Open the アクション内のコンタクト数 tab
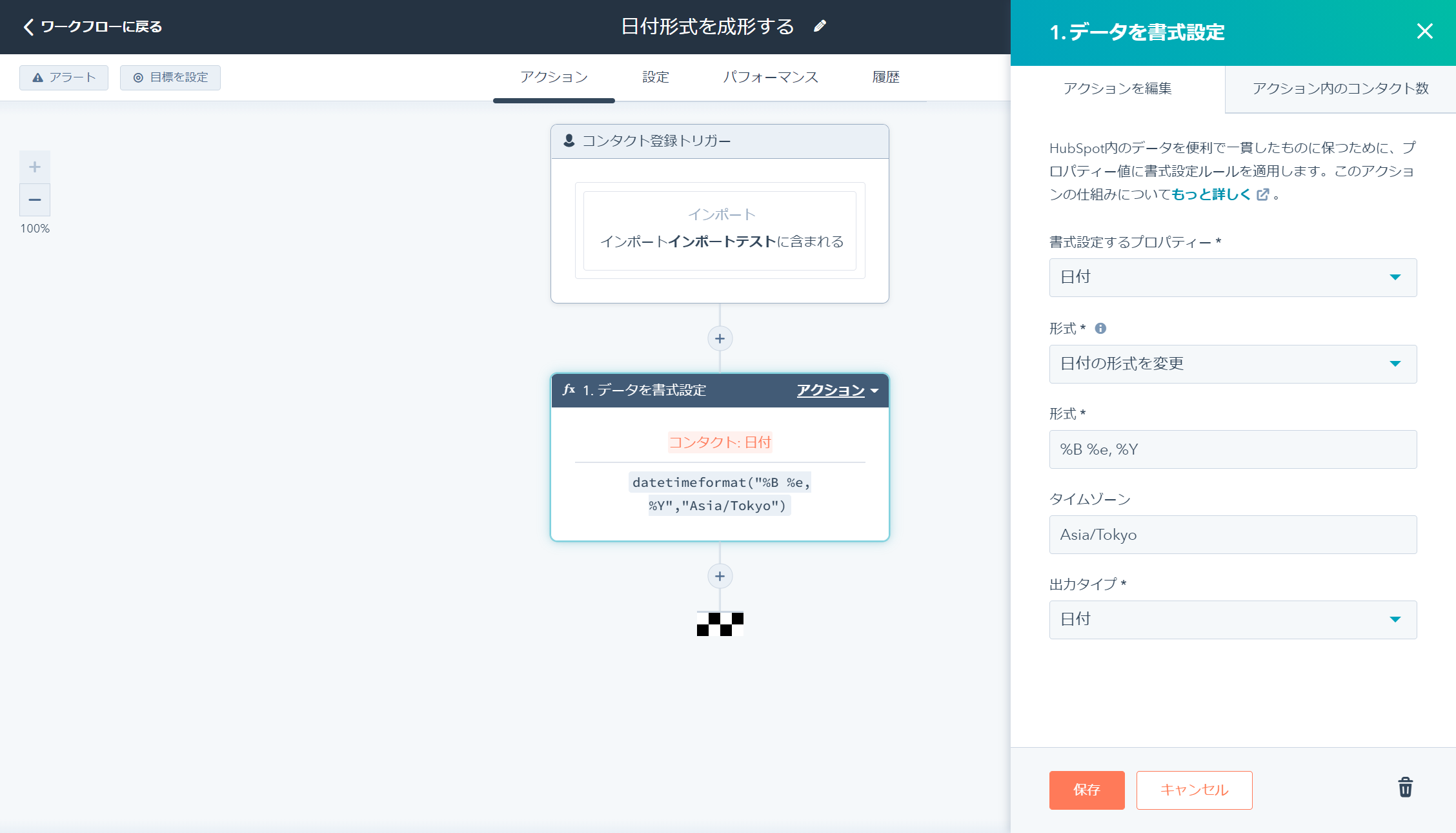Viewport: 1456px width, 833px height. pyautogui.click(x=1340, y=88)
